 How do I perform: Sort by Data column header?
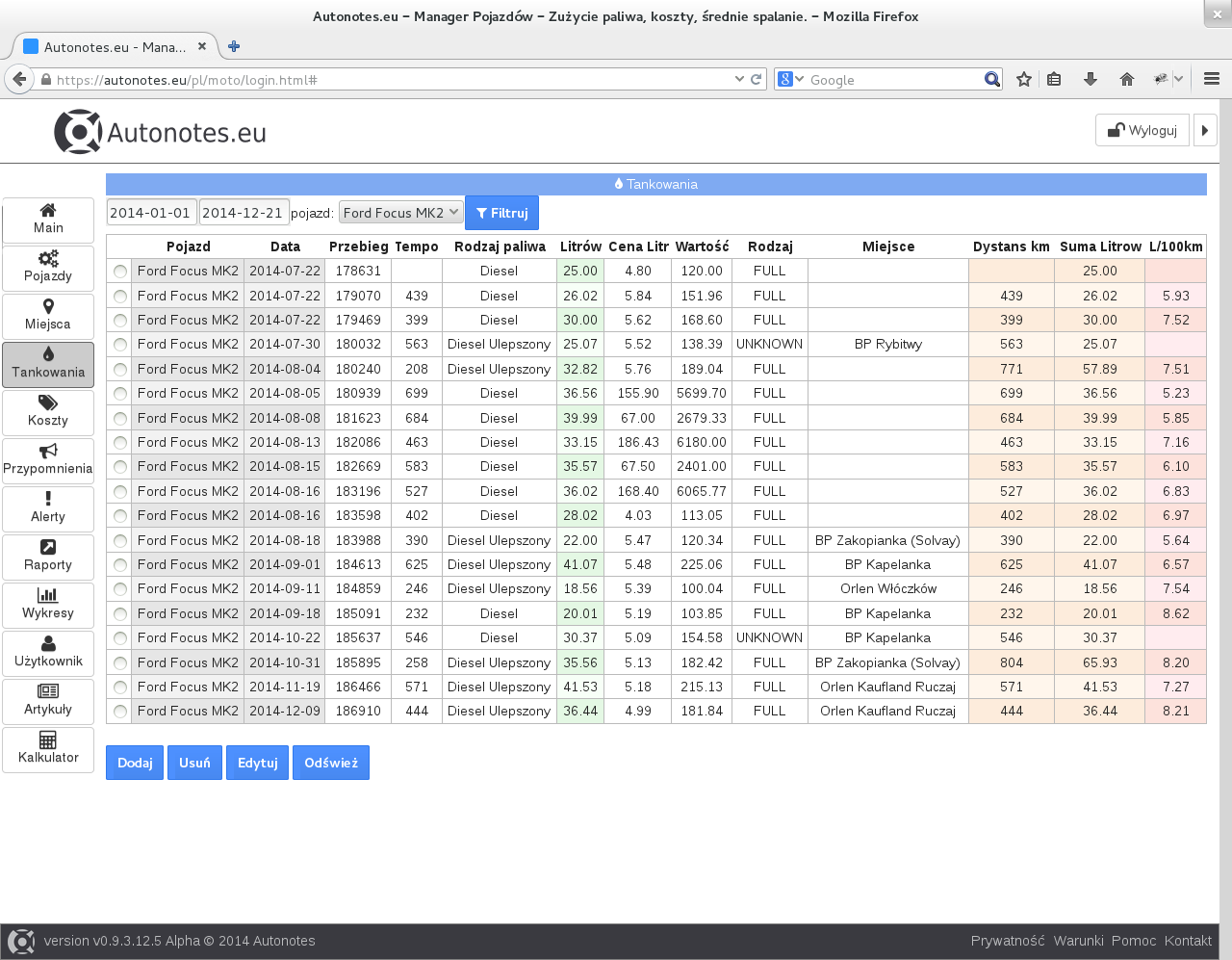coord(285,246)
